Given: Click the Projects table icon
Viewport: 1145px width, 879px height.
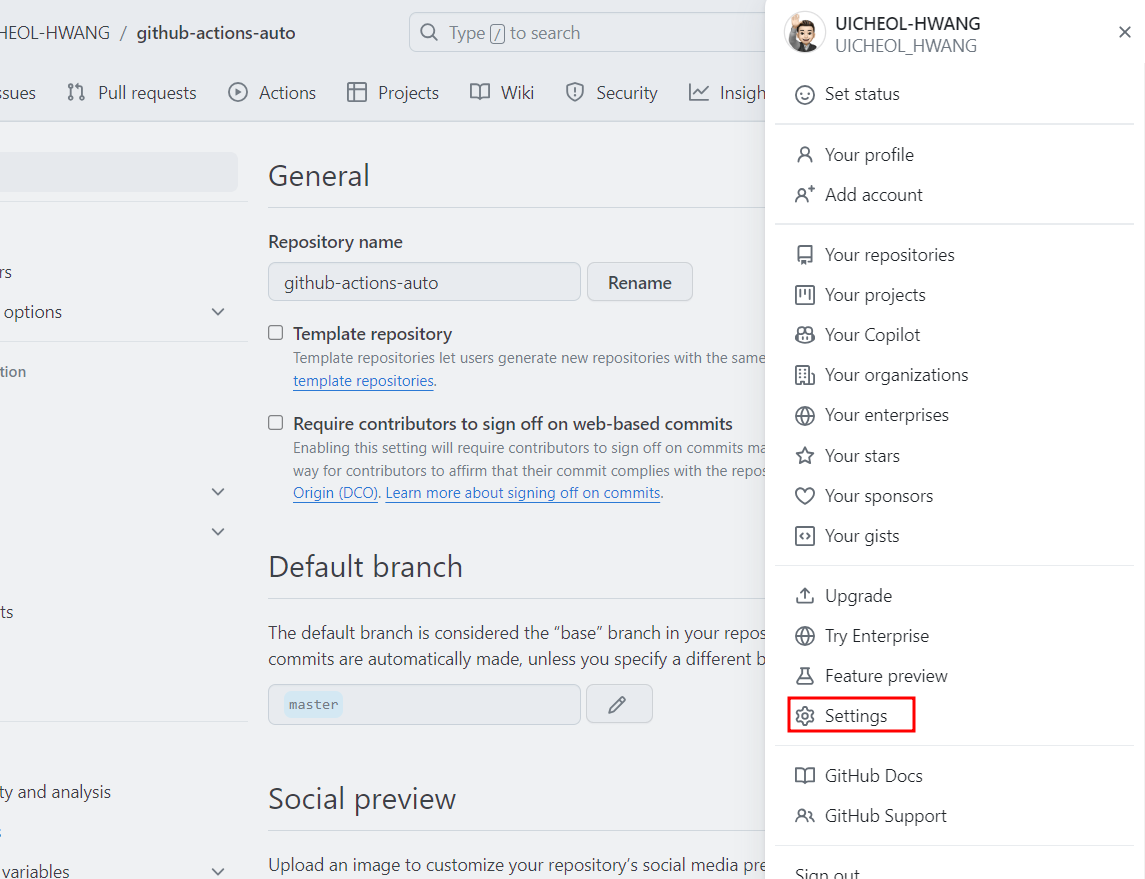Looking at the screenshot, I should tap(356, 92).
